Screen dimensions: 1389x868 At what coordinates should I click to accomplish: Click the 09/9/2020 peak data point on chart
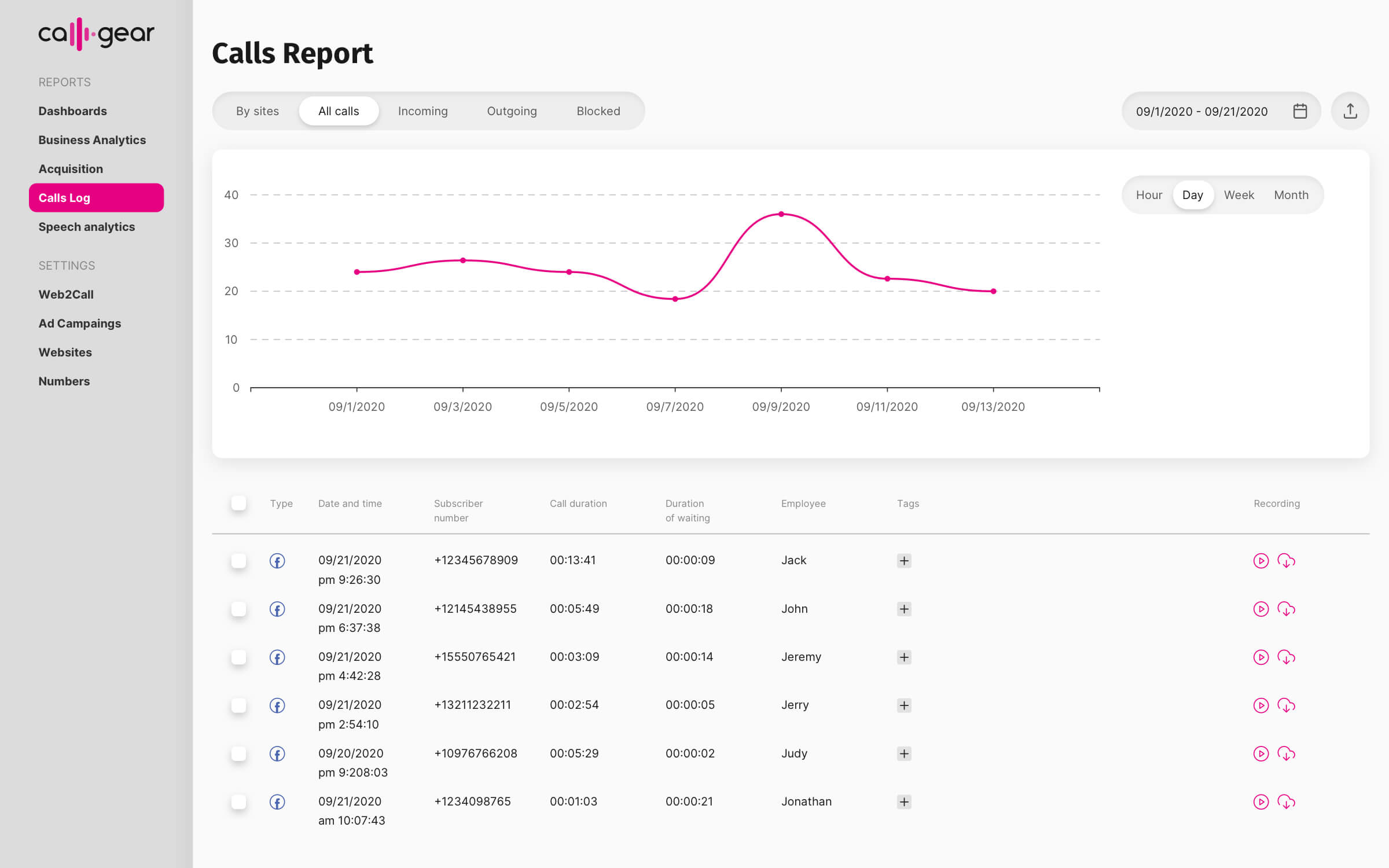[x=781, y=214]
